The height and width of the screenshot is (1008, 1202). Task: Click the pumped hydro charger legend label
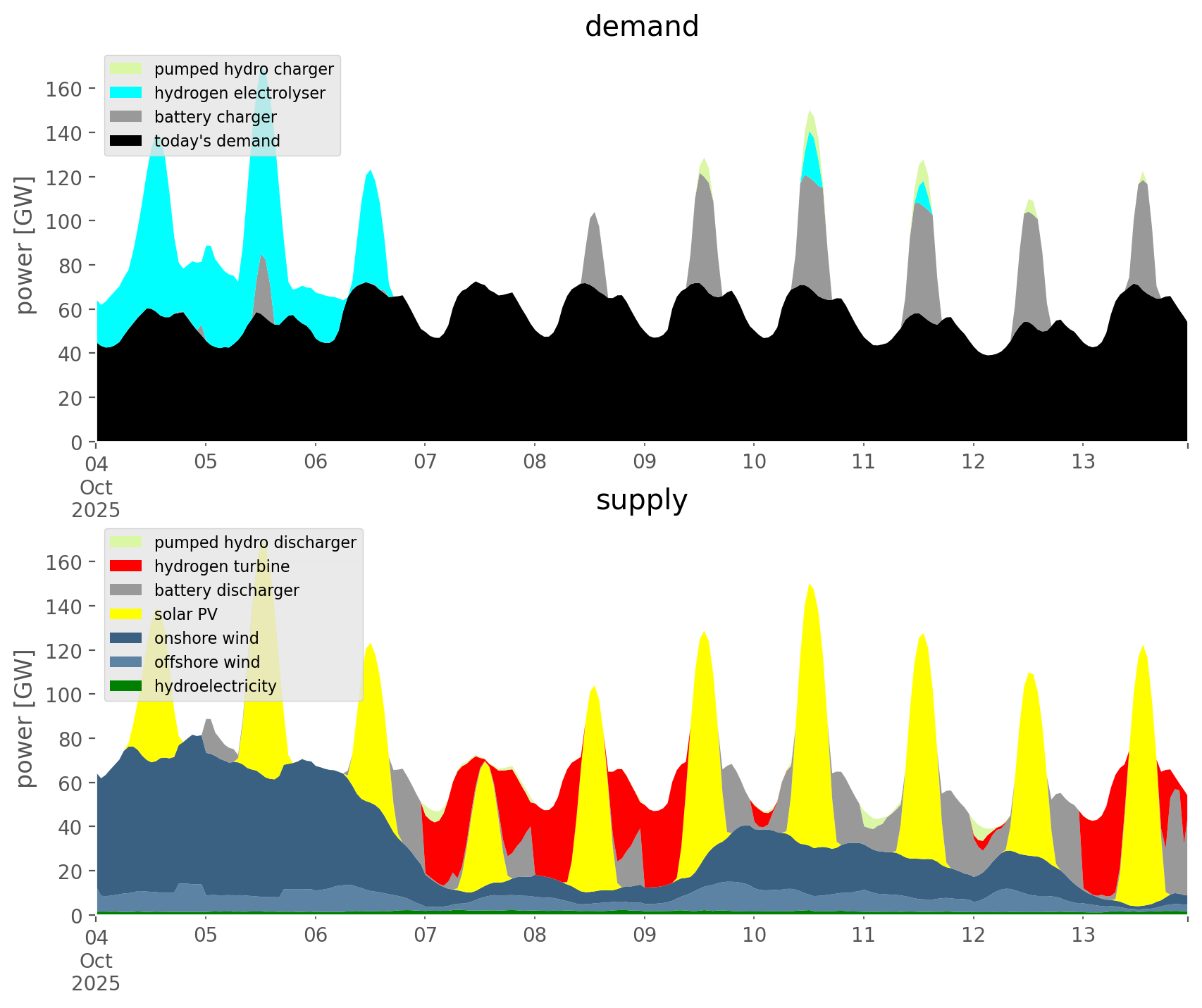pyautogui.click(x=244, y=69)
